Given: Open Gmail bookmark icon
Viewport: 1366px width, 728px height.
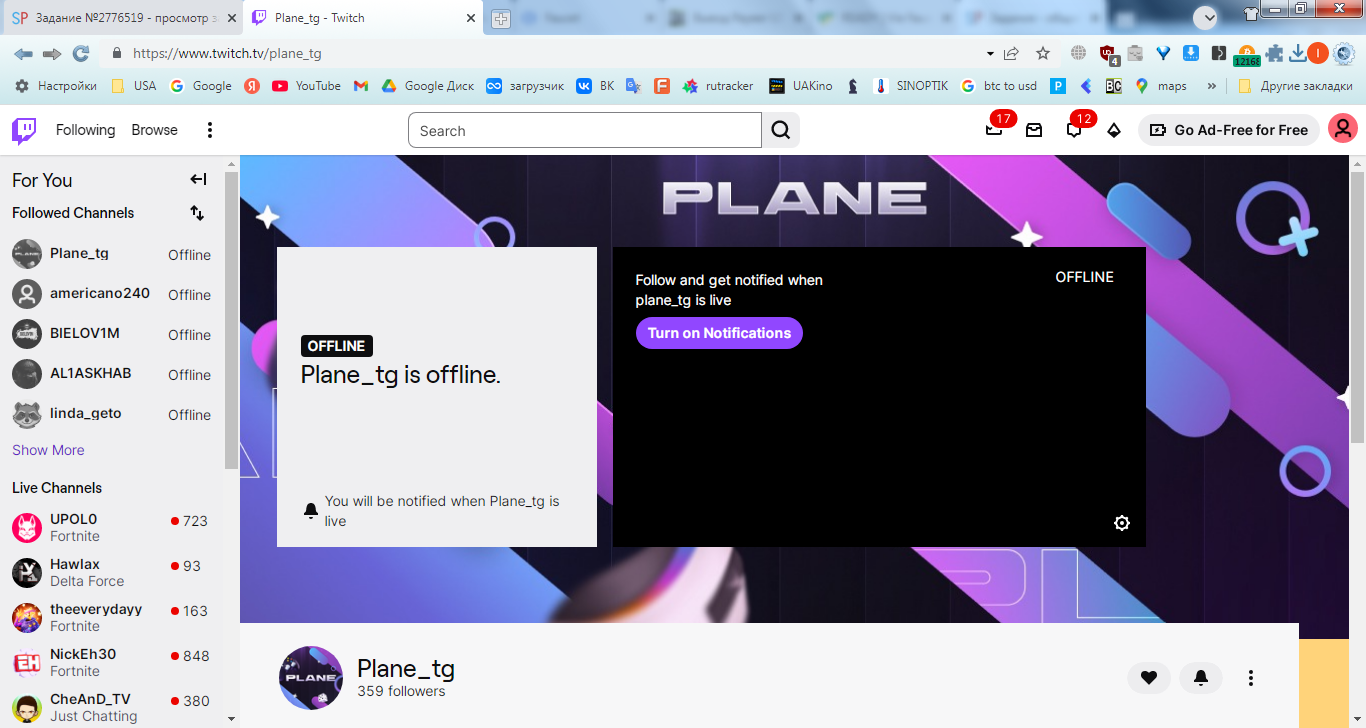Looking at the screenshot, I should (361, 86).
